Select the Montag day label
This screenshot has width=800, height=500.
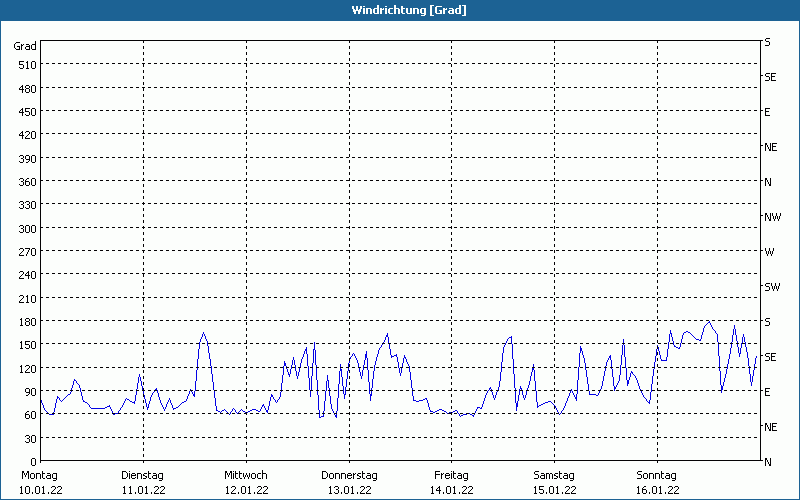[39, 475]
